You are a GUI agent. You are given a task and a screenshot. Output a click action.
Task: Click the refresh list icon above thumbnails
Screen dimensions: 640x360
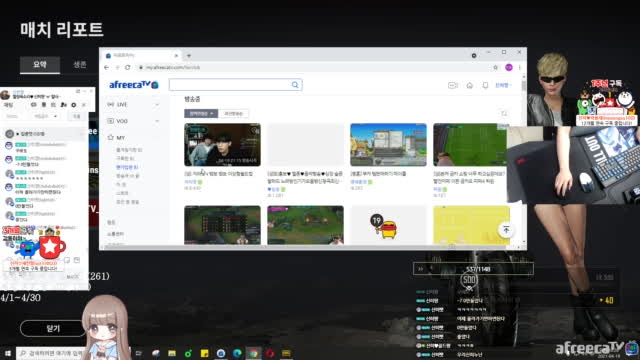504,113
